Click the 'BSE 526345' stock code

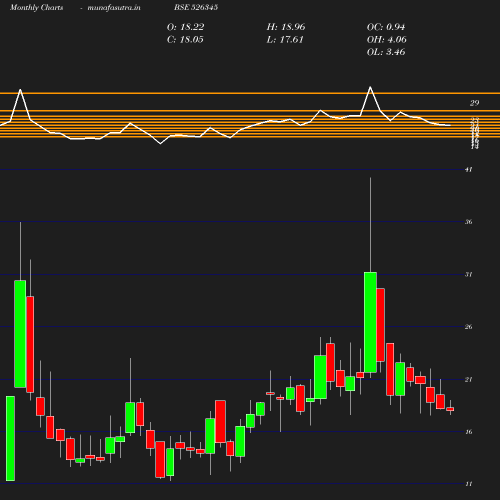tap(196, 7)
